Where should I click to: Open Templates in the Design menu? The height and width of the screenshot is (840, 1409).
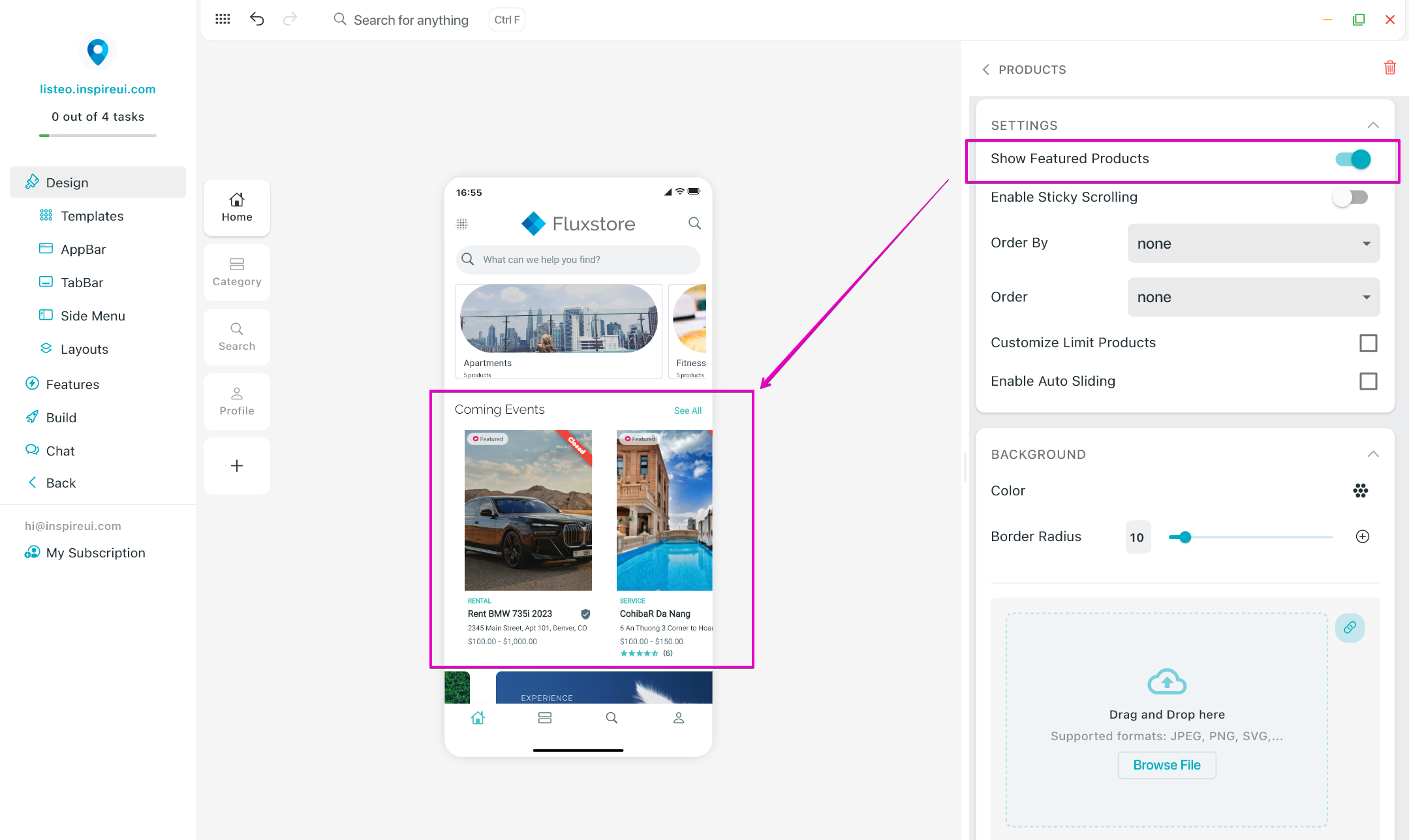92,216
